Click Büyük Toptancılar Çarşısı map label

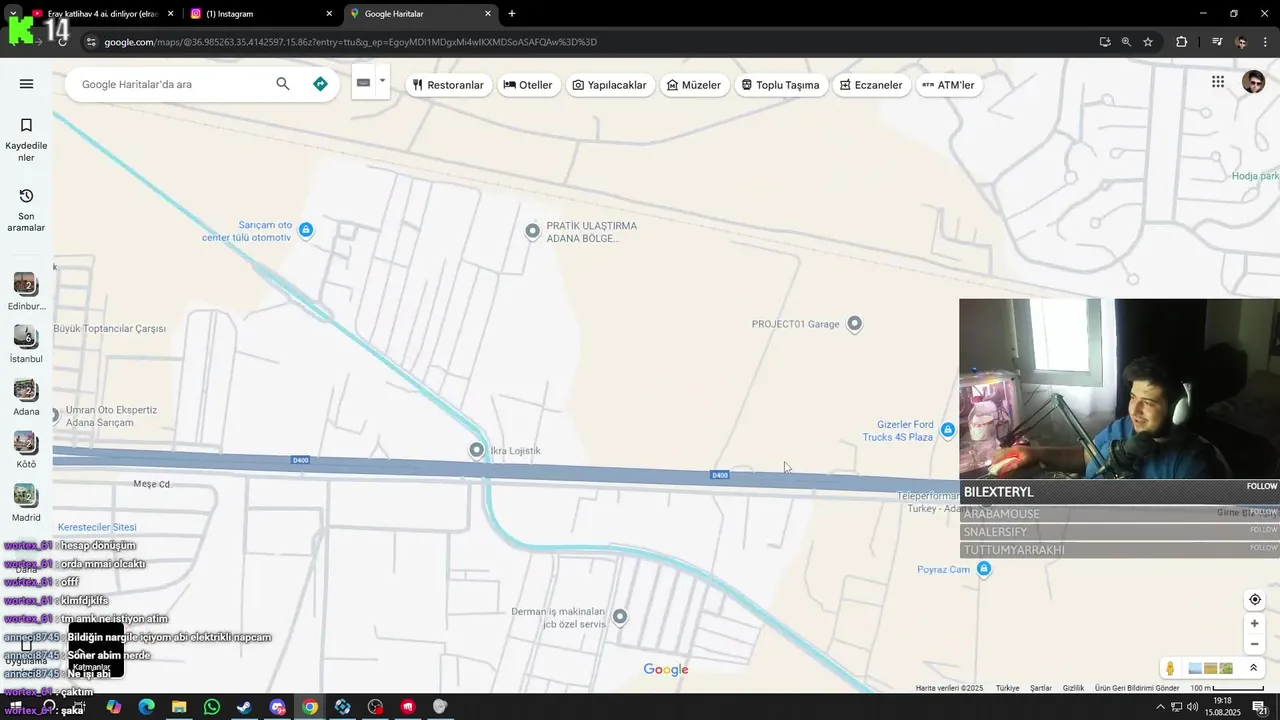coord(109,329)
